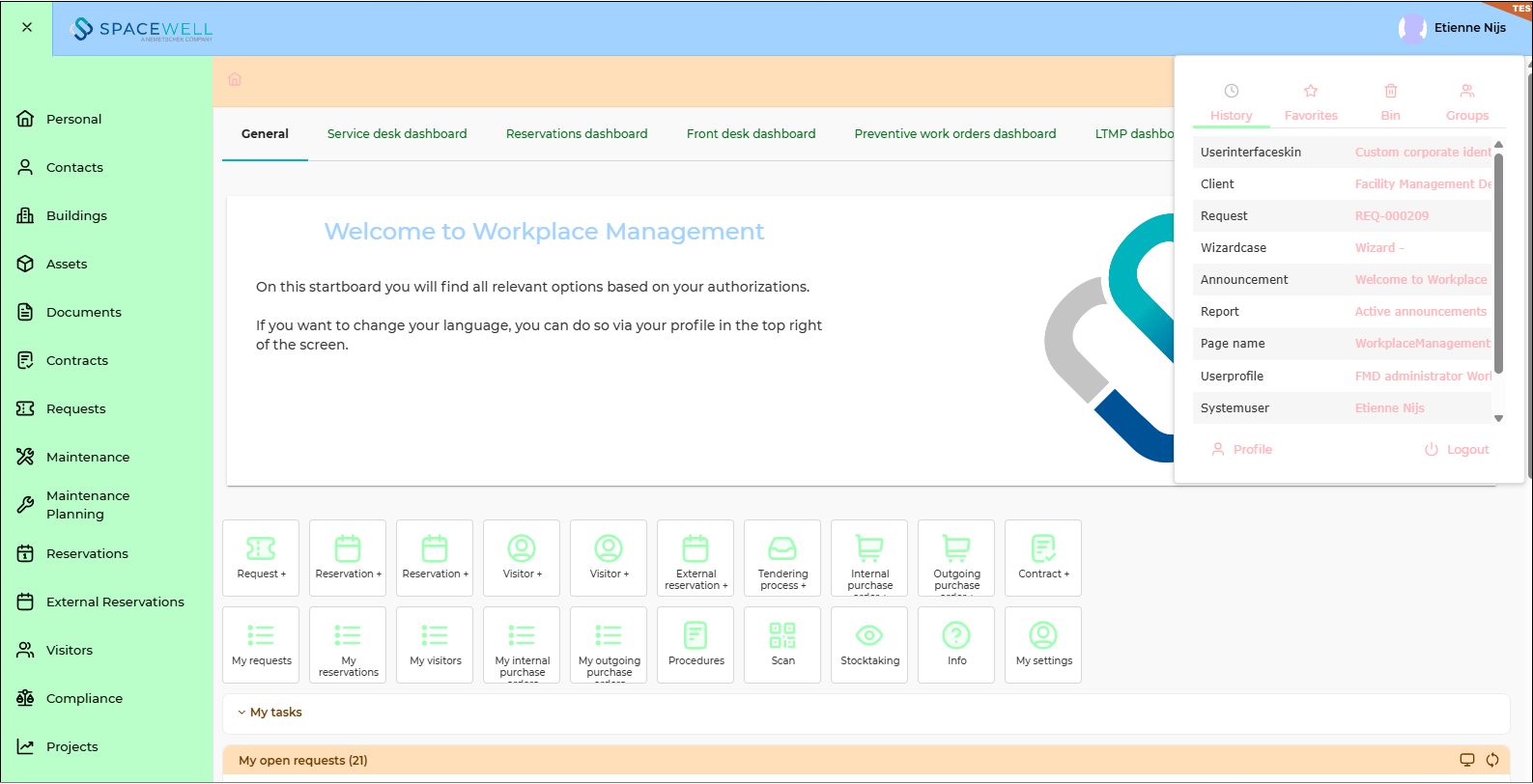Select the Groups tab in user panel
Viewport: 1533px width, 784px height.
coord(1467,103)
